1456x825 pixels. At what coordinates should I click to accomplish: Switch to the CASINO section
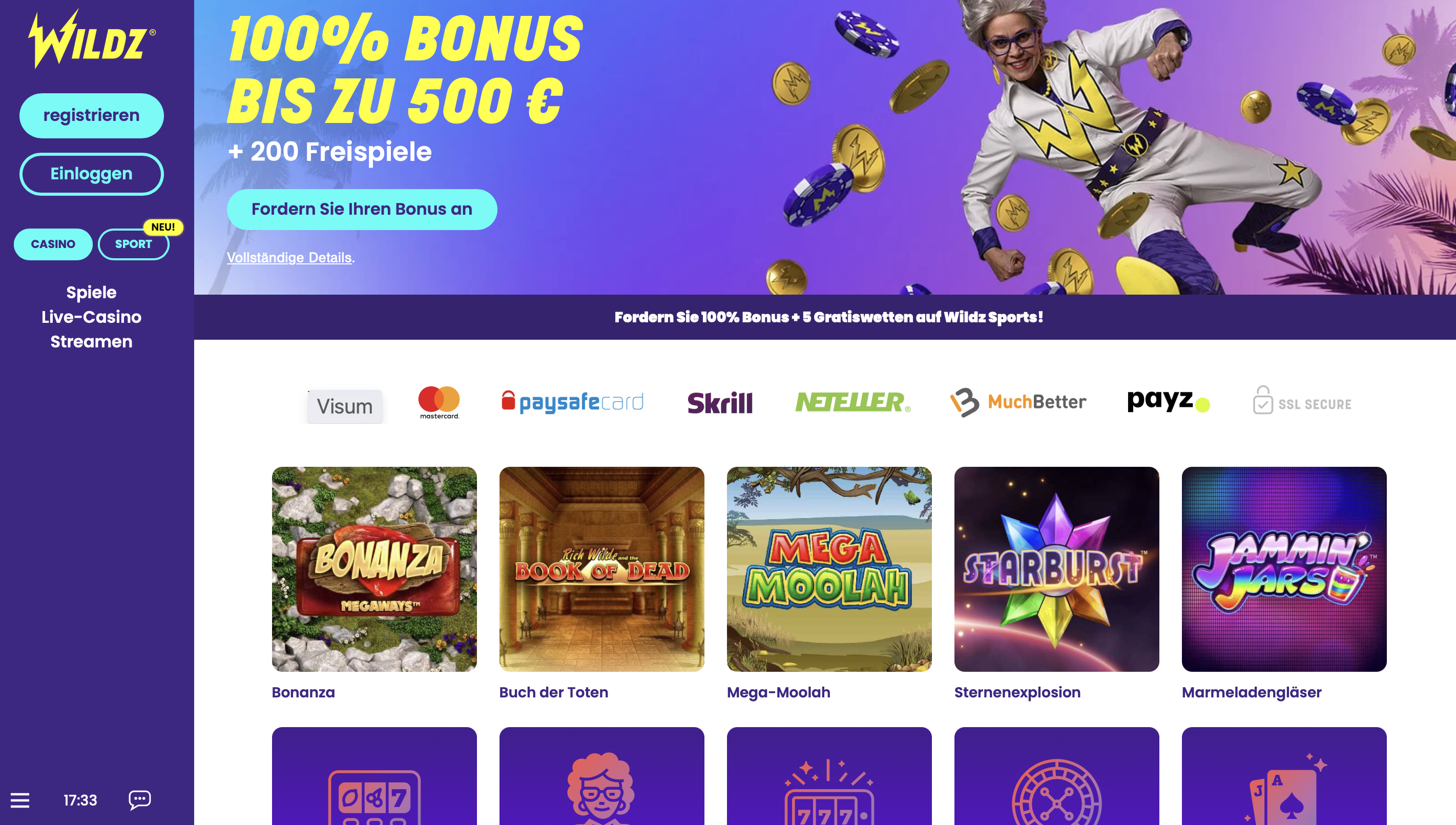point(53,244)
